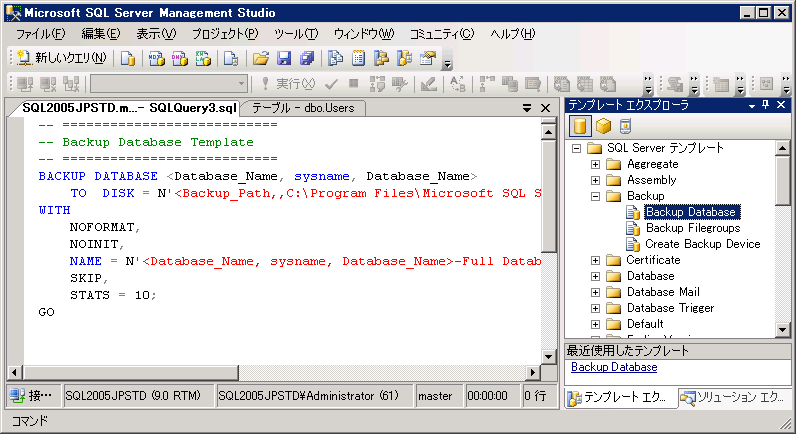The width and height of the screenshot is (796, 434).
Task: Switch to テンプレート エクスプローラ bottom tab
Action: pos(620,398)
